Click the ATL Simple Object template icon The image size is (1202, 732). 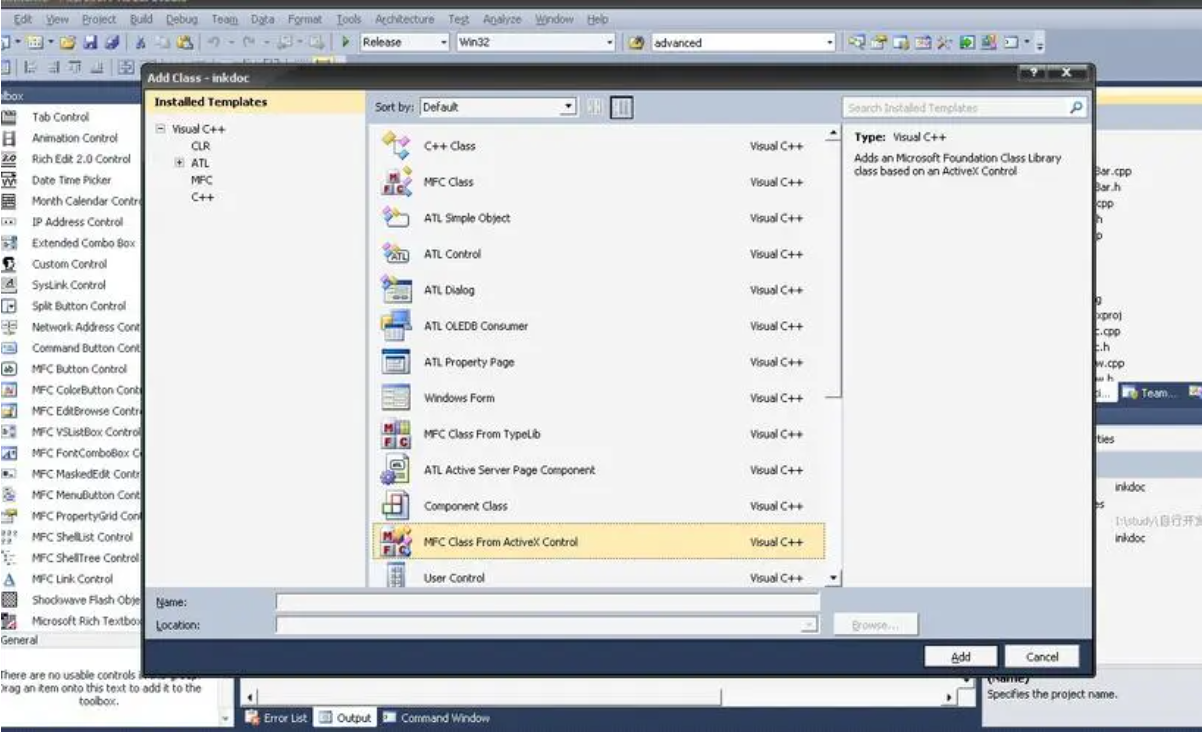click(396, 218)
